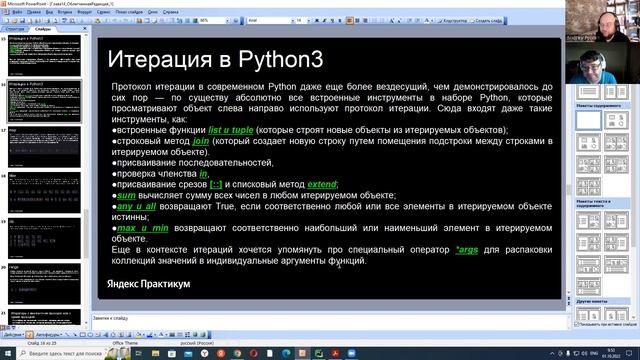Screen dimensions: 640x360
Task: Toggle text Shadow formatting
Action: 340,20
